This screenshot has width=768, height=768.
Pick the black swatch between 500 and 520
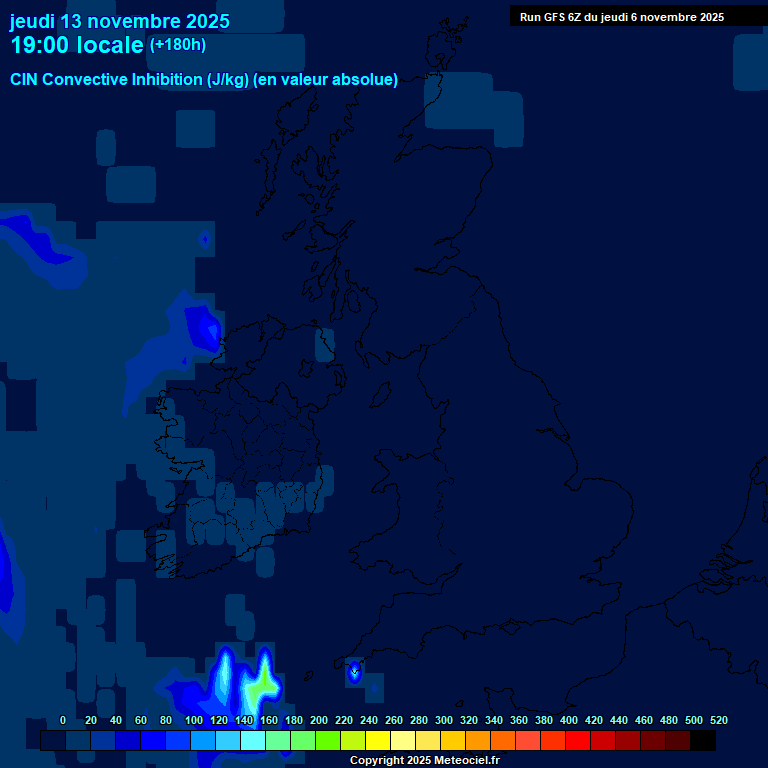pyautogui.click(x=702, y=740)
